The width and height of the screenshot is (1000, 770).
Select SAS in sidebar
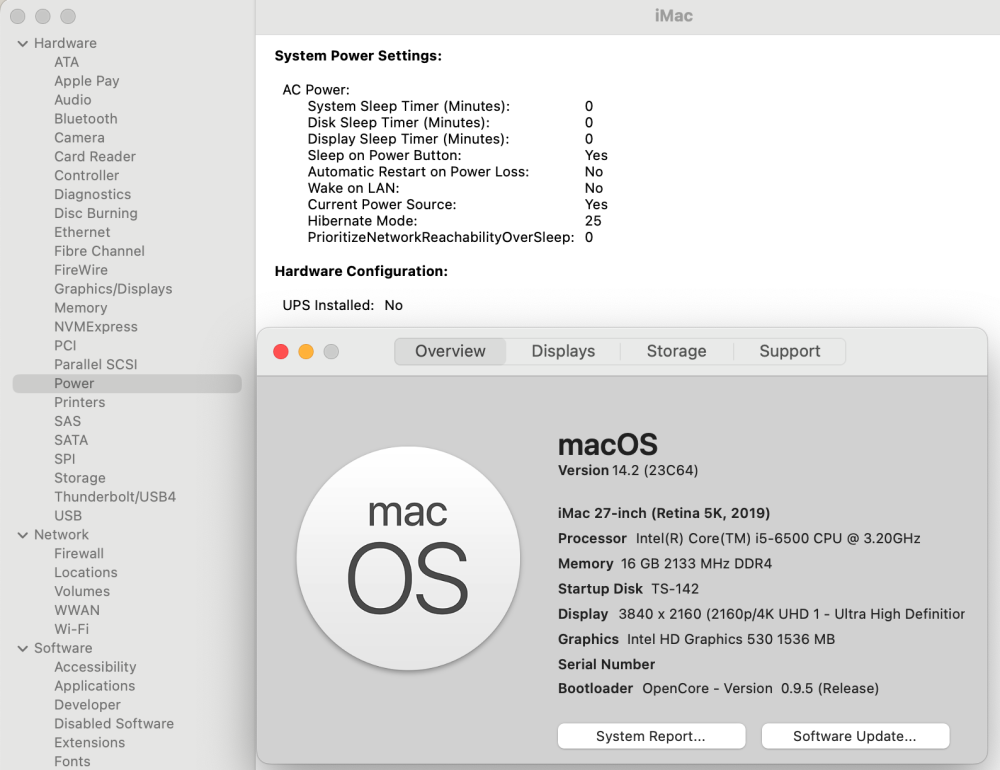coord(68,422)
